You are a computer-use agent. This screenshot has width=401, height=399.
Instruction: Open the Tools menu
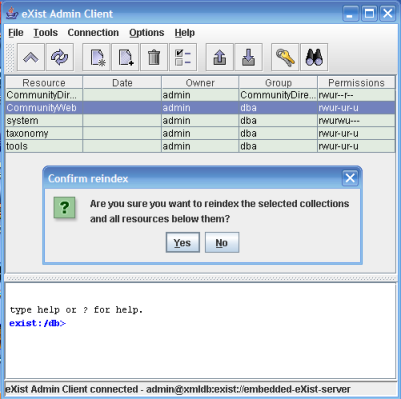coord(45,33)
